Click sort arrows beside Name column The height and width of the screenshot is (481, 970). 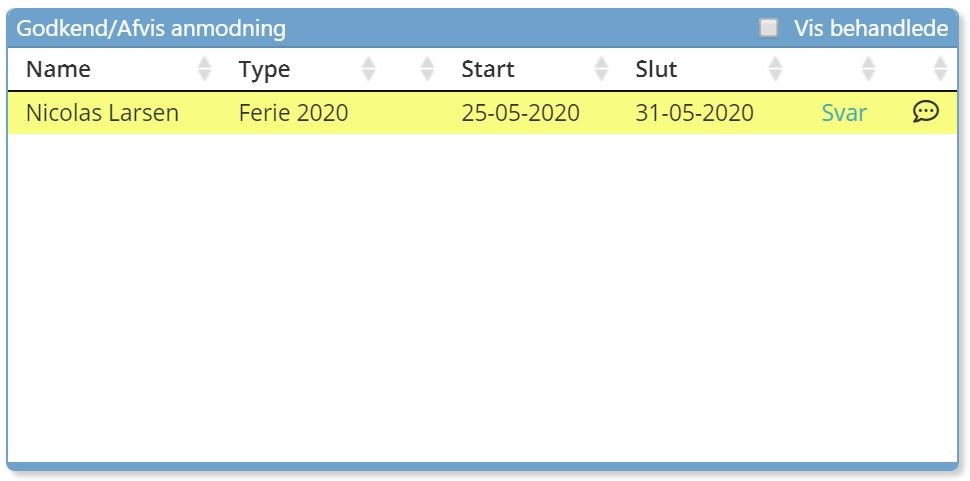[205, 69]
